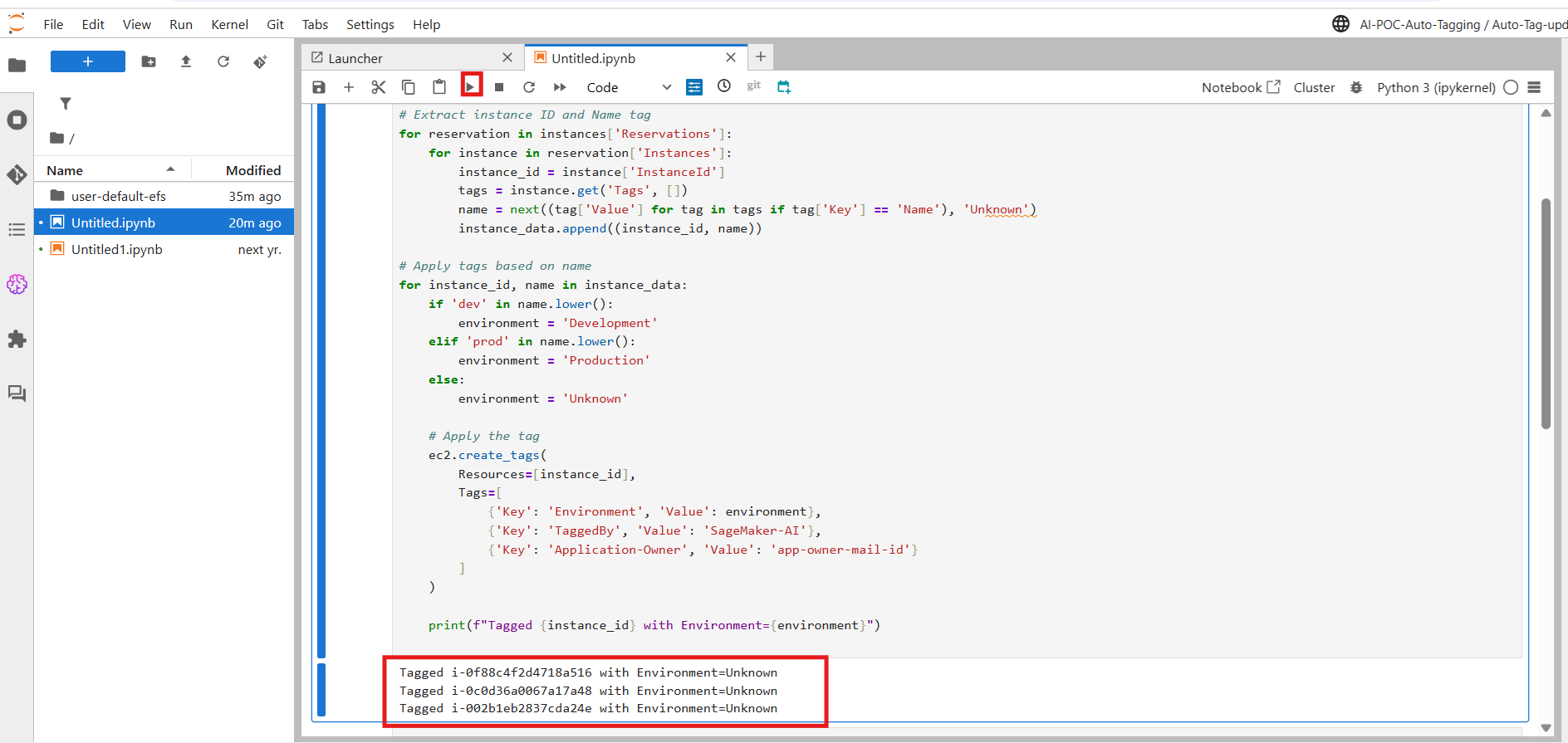Click the clock history icon
1568x743 pixels.
(724, 86)
